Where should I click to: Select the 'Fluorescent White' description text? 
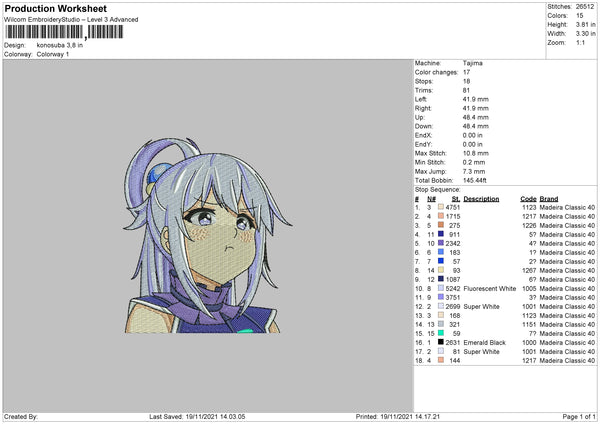pyautogui.click(x=489, y=289)
